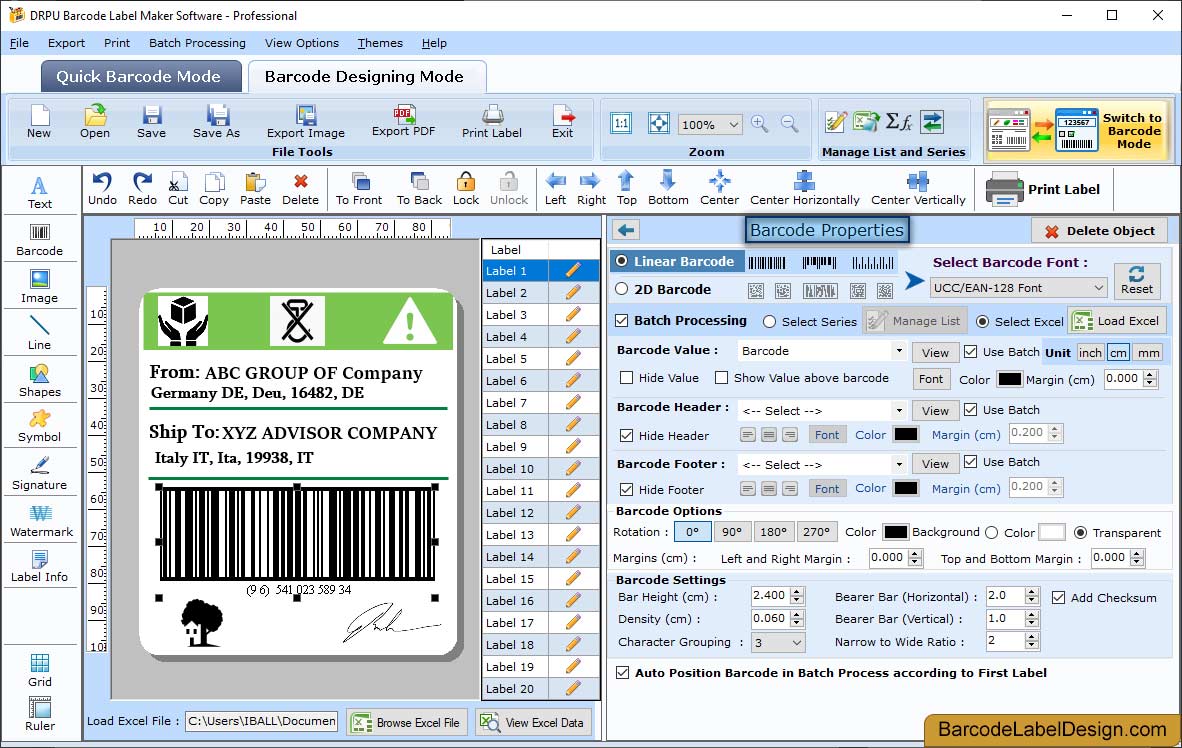The image size is (1182, 748).
Task: Choose Select Series radio button
Action: [x=769, y=322]
